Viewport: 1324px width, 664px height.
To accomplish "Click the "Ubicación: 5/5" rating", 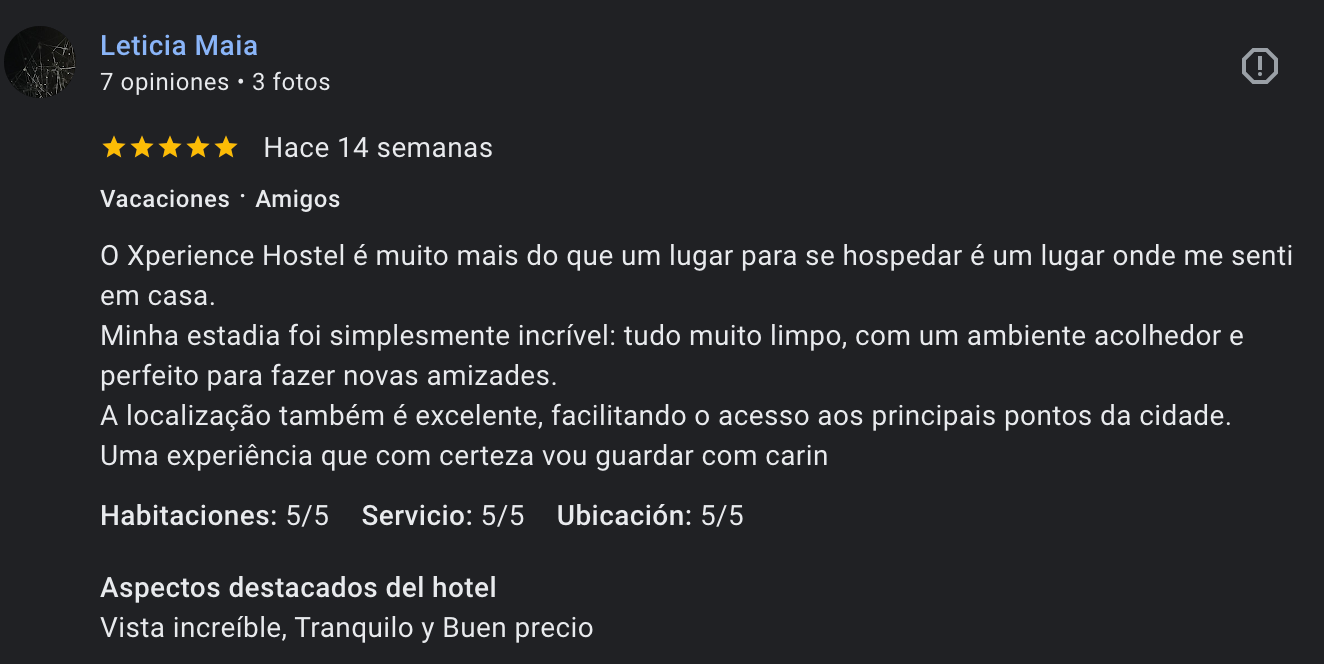I will click(650, 516).
